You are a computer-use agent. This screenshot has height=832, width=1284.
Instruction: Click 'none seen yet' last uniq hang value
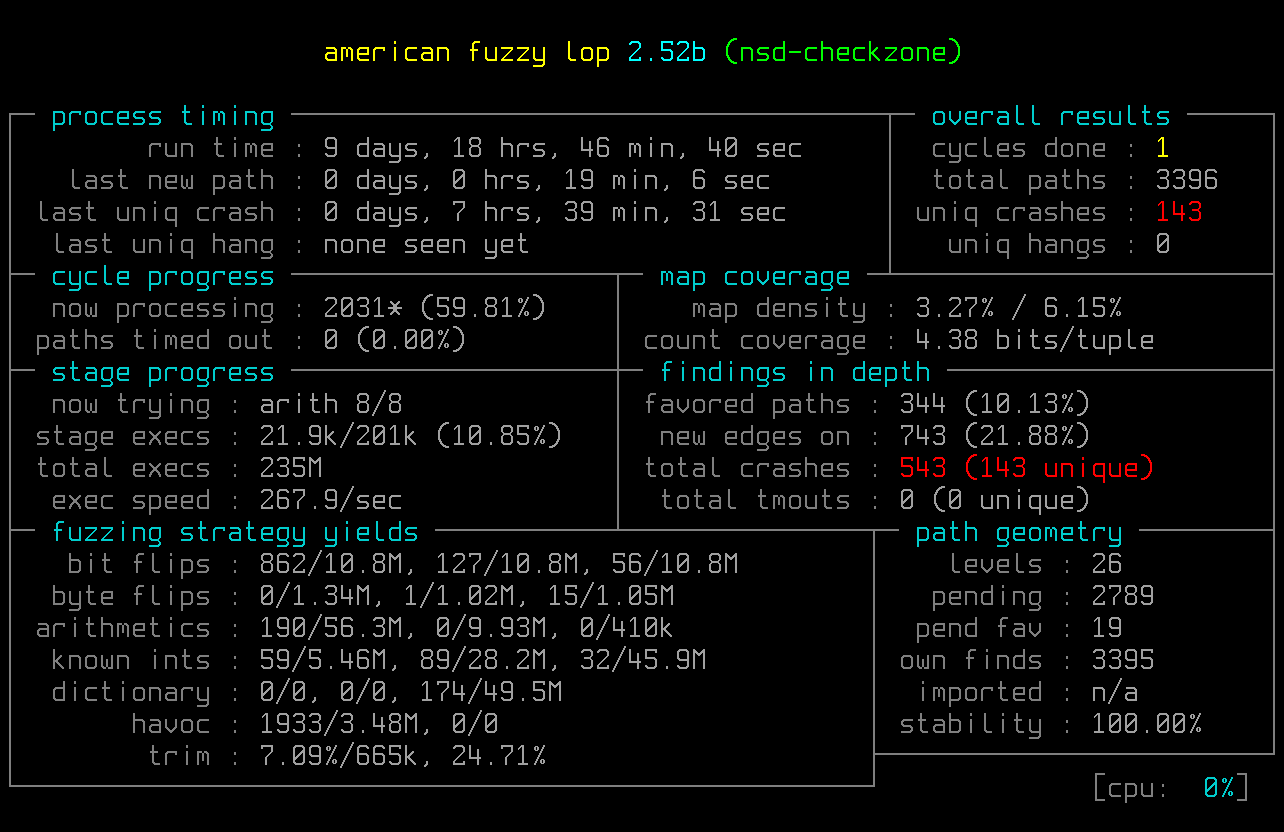[427, 245]
